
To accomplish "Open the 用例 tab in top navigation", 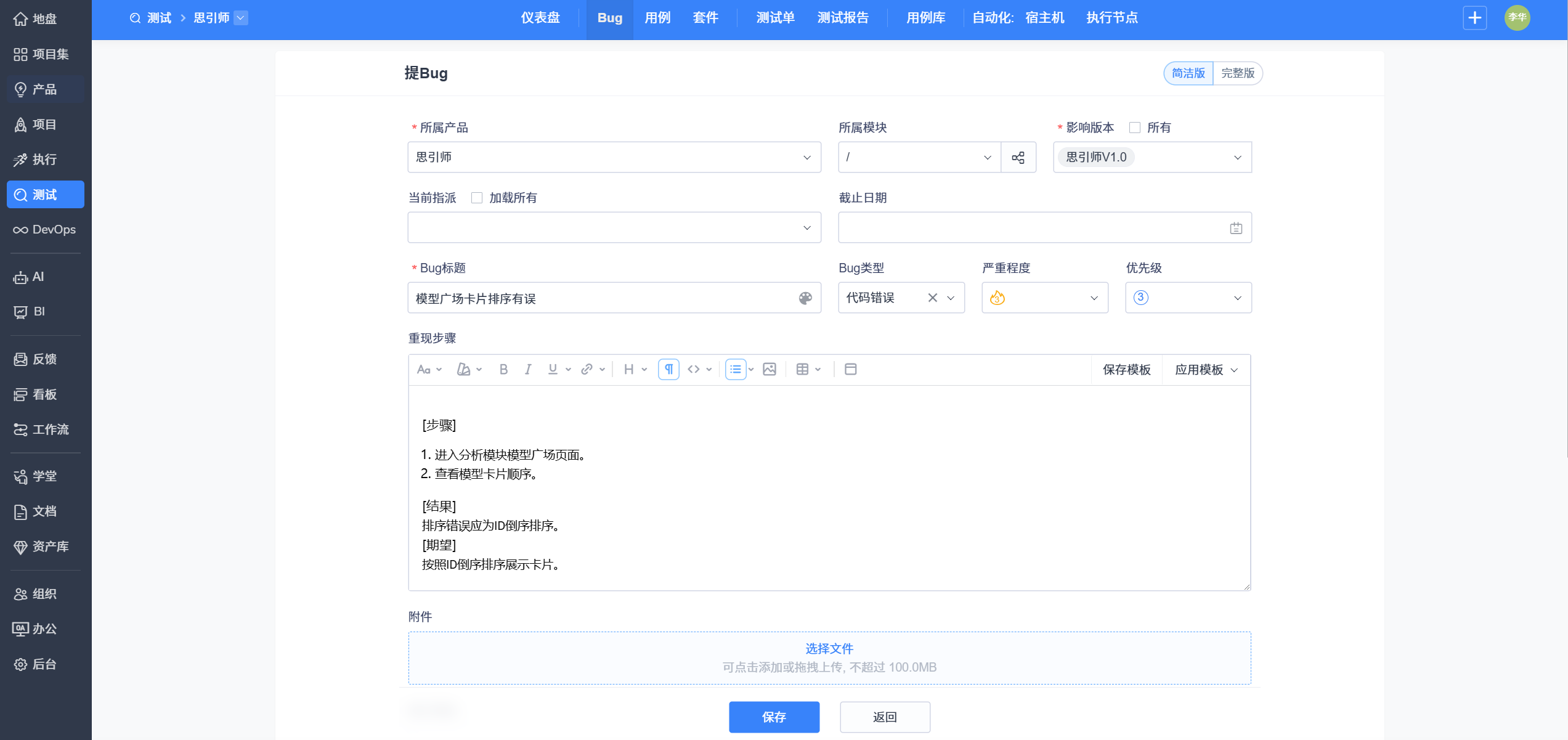I will [657, 18].
